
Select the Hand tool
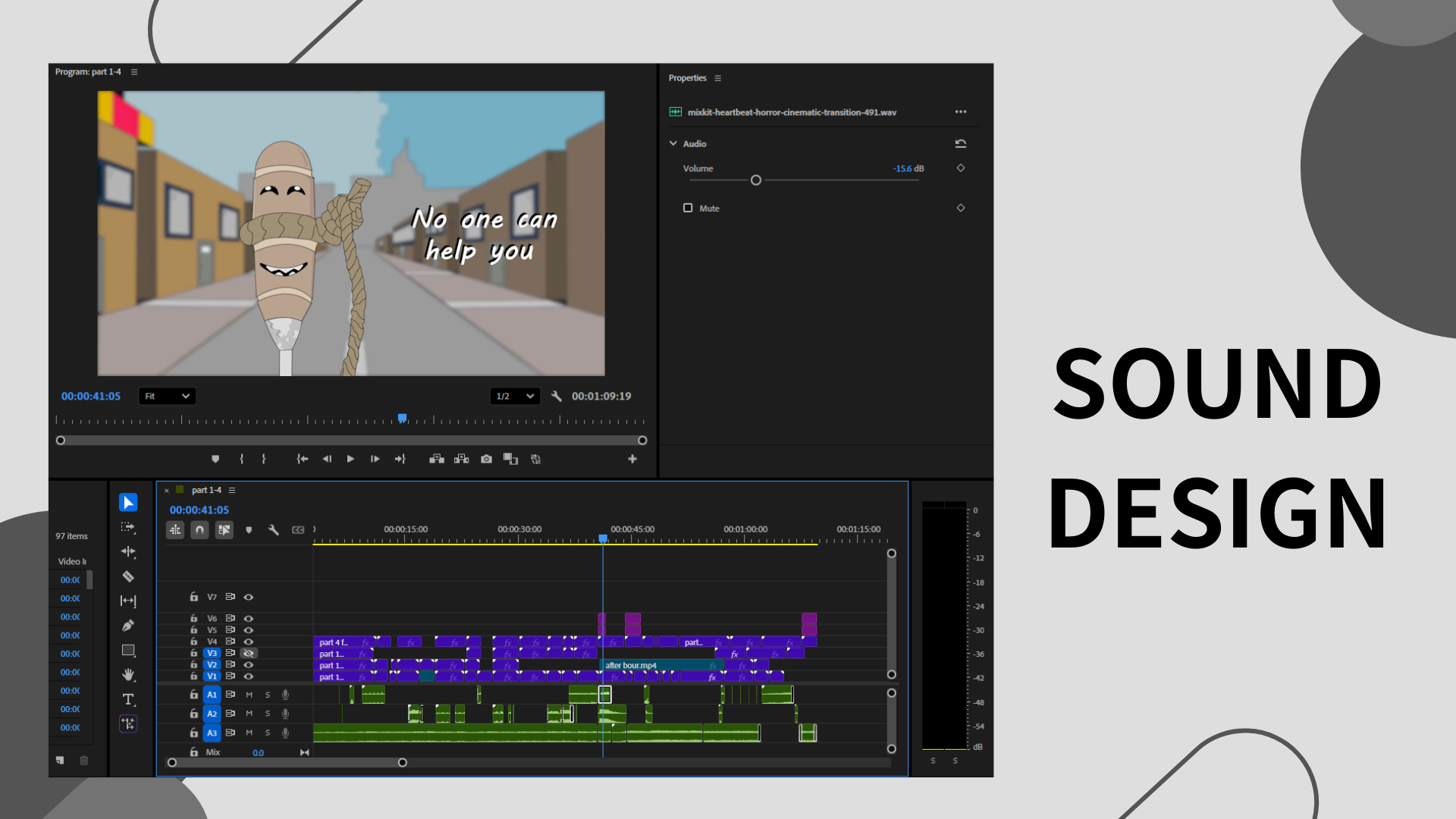pos(128,675)
